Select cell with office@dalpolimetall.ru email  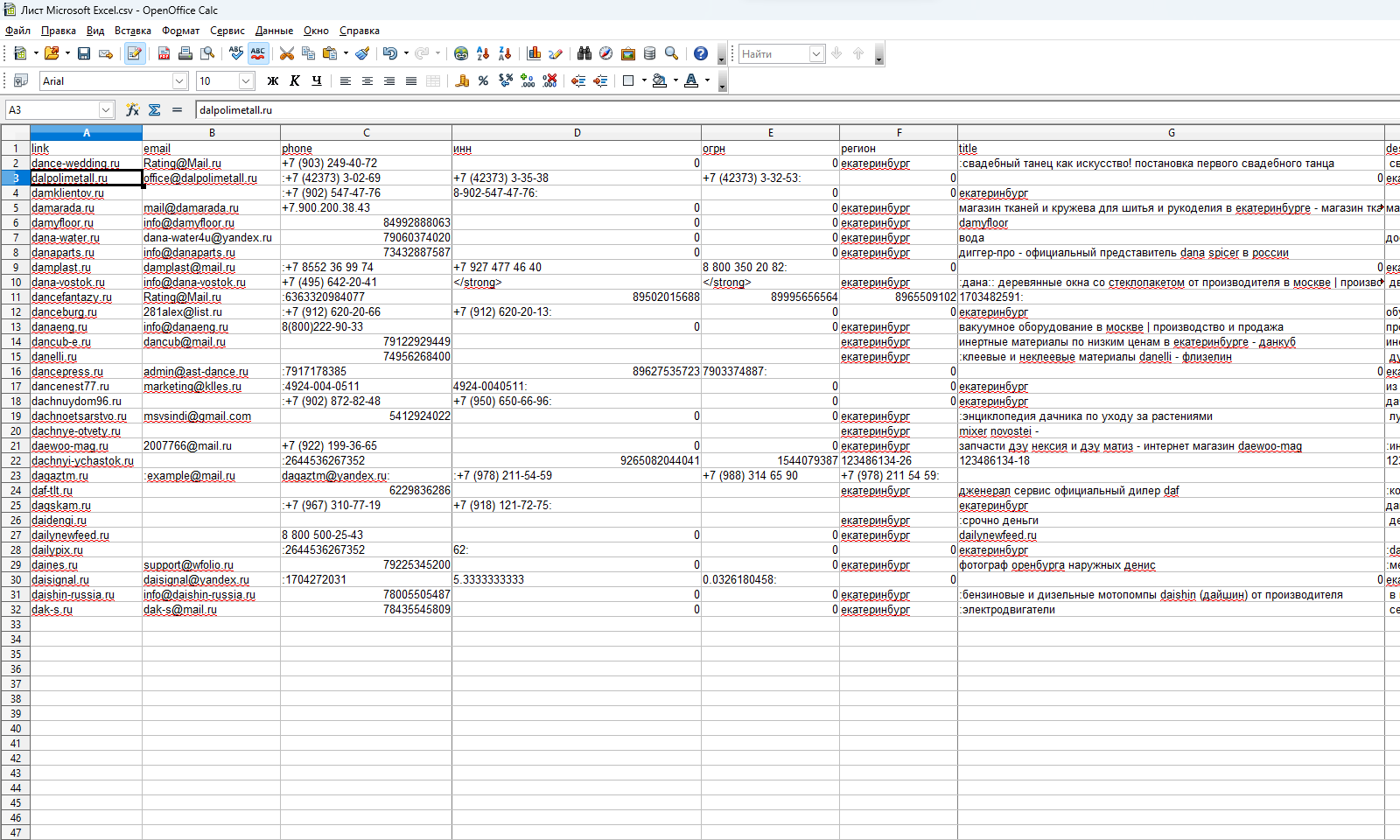coord(211,178)
